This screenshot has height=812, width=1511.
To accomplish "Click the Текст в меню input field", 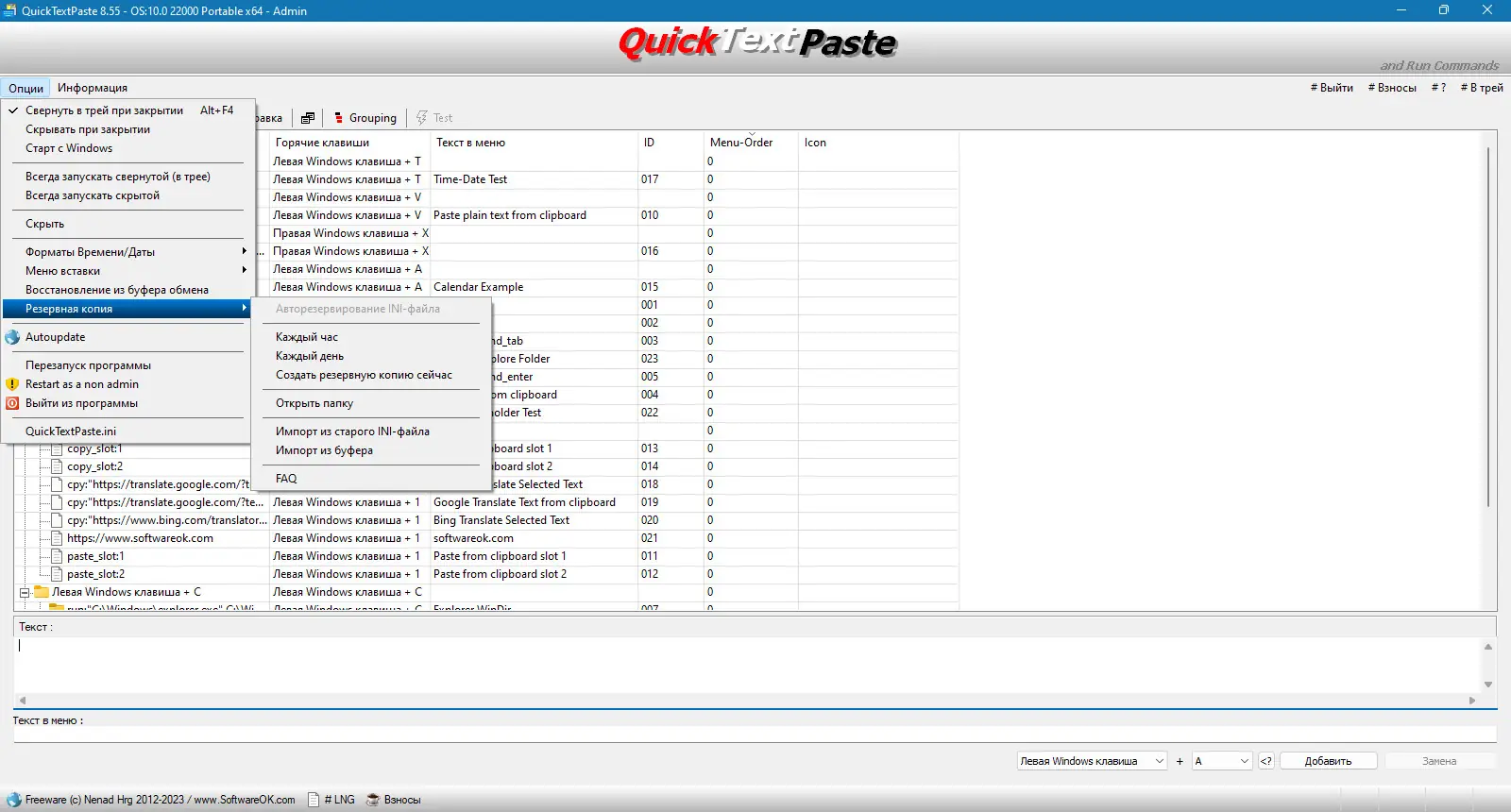I will [755, 734].
